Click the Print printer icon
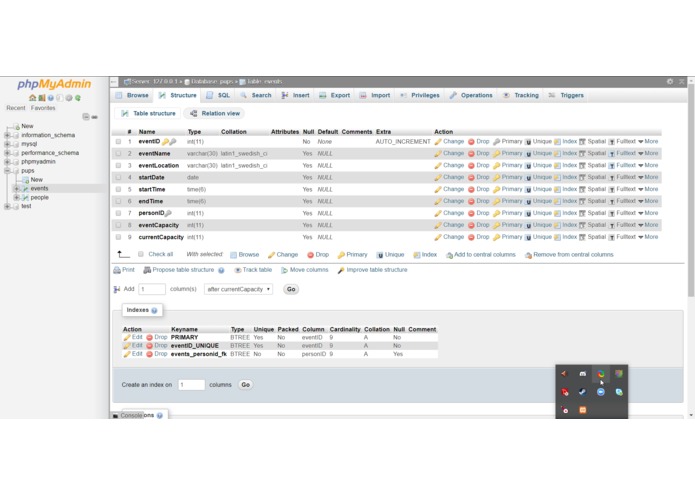695x494 pixels. (117, 270)
